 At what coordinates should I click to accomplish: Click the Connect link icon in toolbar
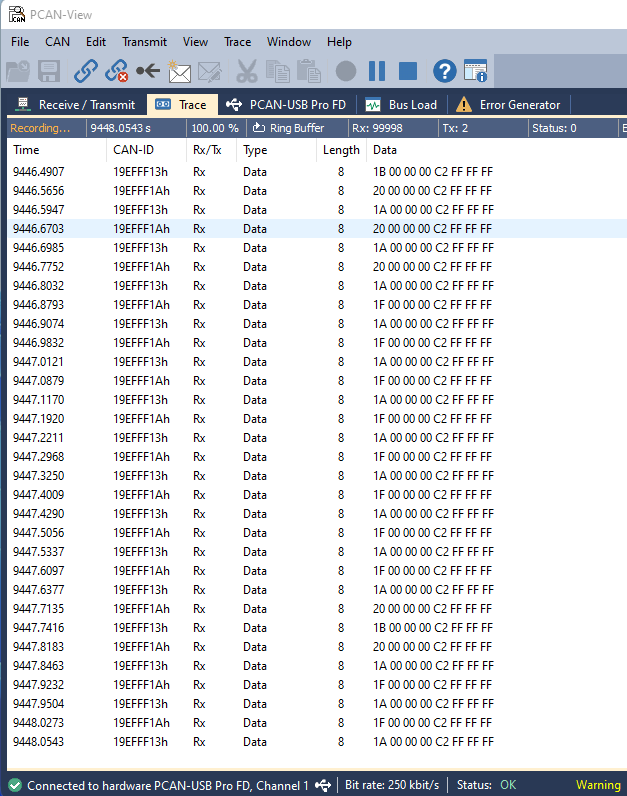(x=86, y=71)
